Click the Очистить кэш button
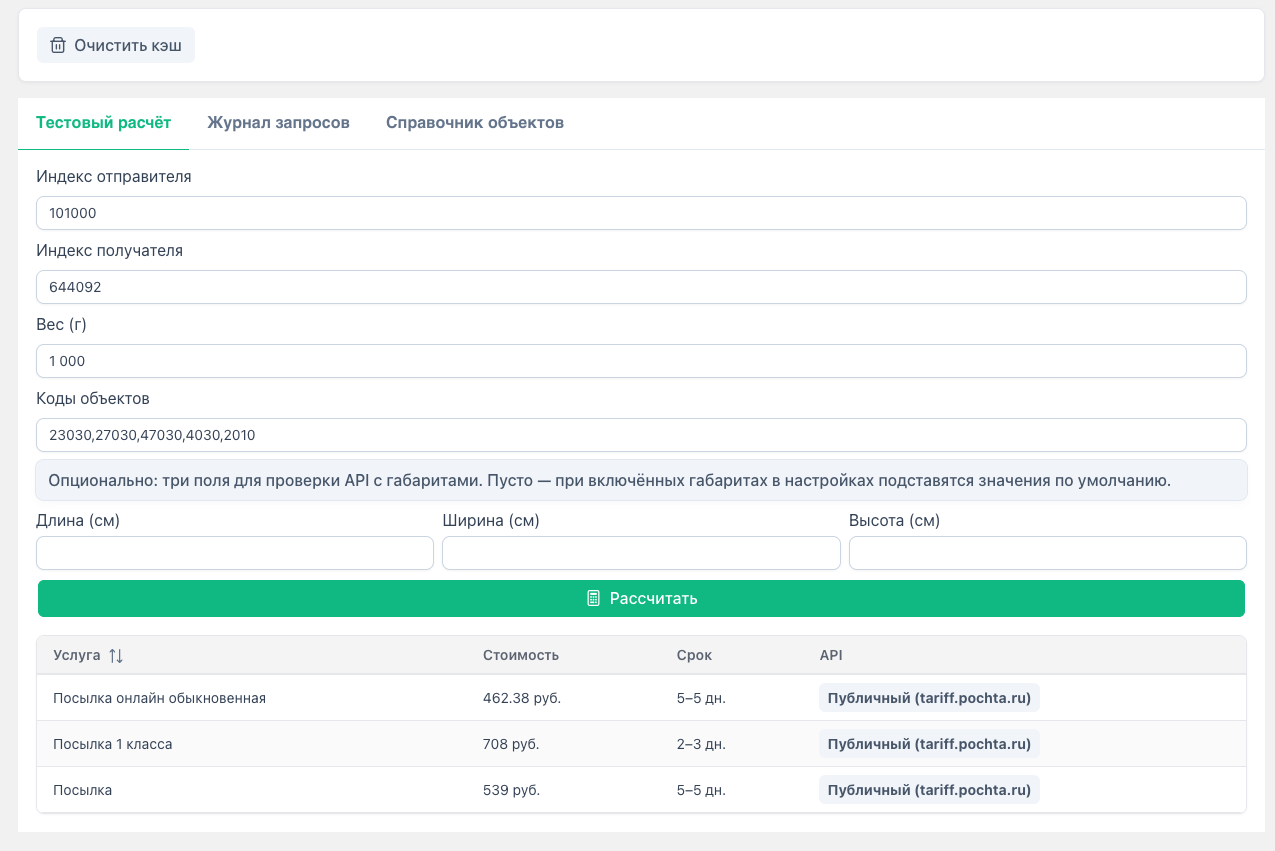The height and width of the screenshot is (851, 1275). 116,45
